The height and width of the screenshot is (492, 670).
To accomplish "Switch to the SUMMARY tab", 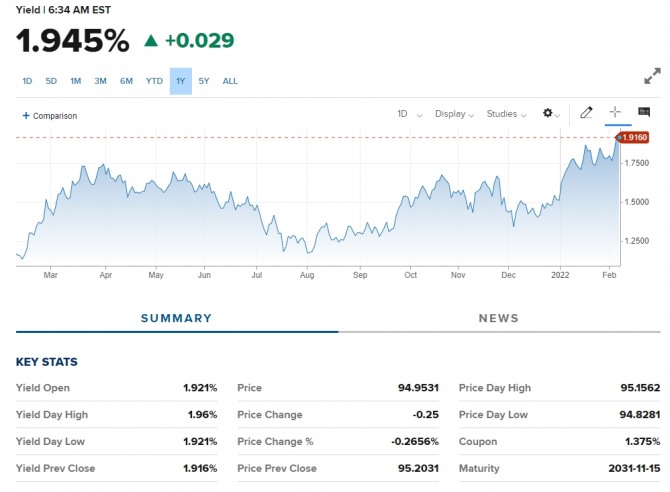I will coord(176,318).
